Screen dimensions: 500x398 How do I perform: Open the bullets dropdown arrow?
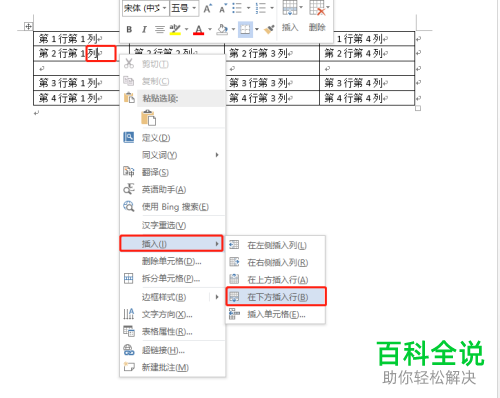[x=248, y=8]
